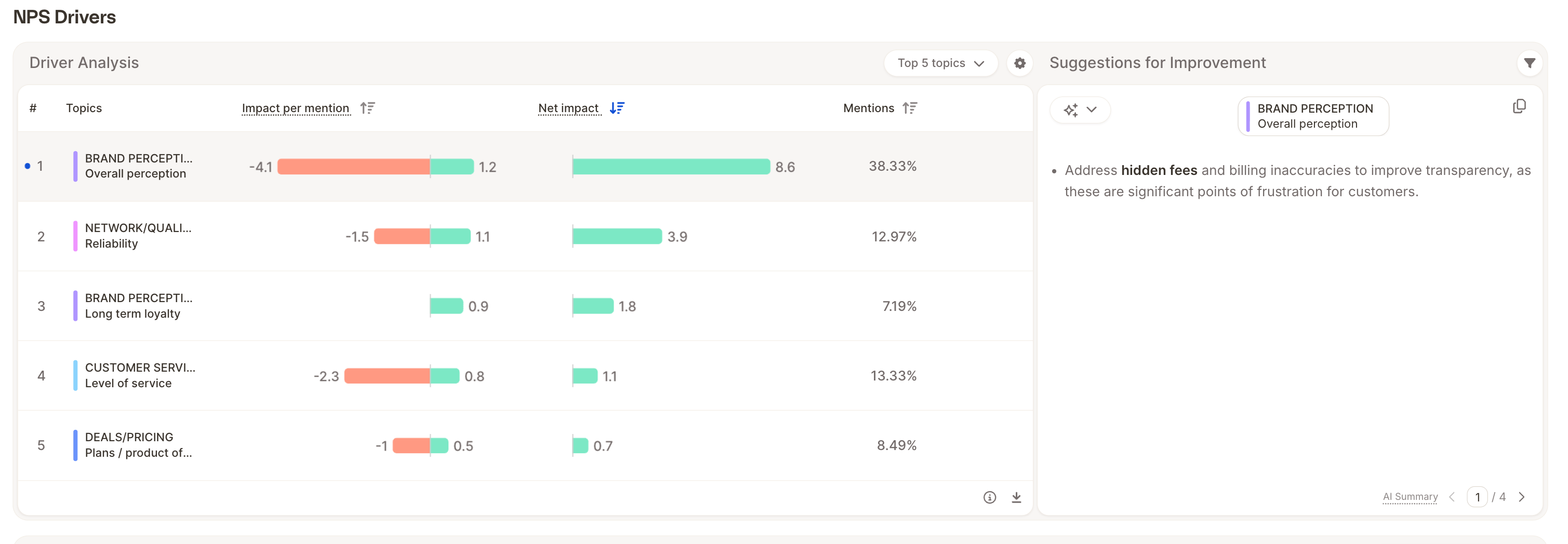
Task: Click the Impact per mention column header
Action: (296, 108)
